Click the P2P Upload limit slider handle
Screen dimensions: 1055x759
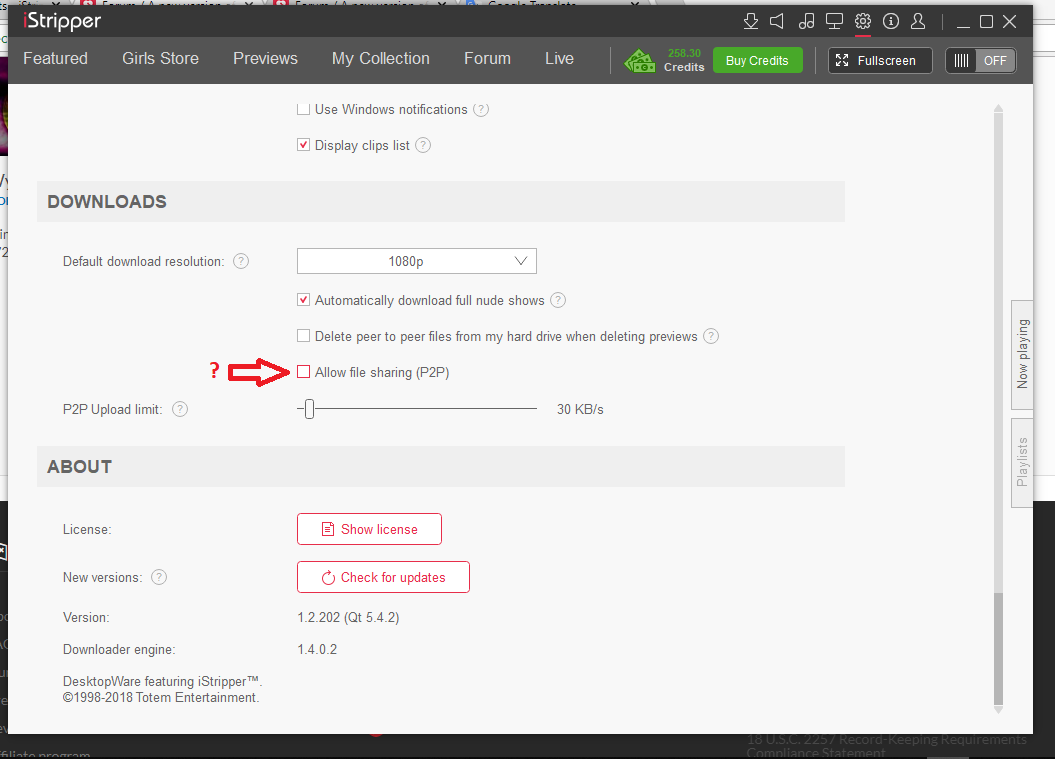point(309,408)
